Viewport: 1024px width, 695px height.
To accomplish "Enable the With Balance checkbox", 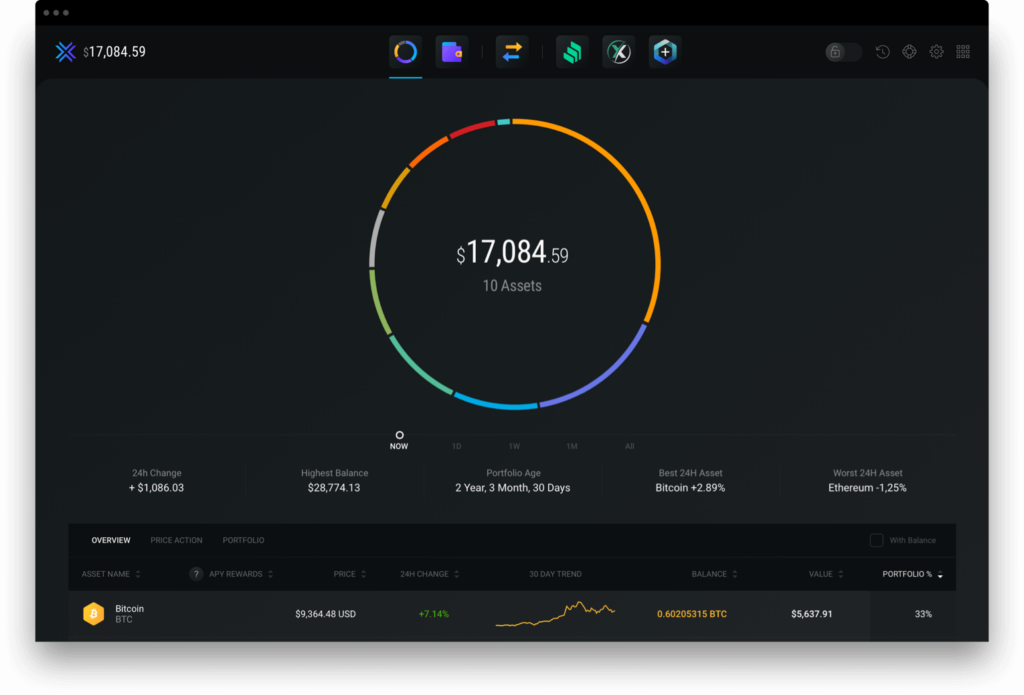I will coord(876,540).
